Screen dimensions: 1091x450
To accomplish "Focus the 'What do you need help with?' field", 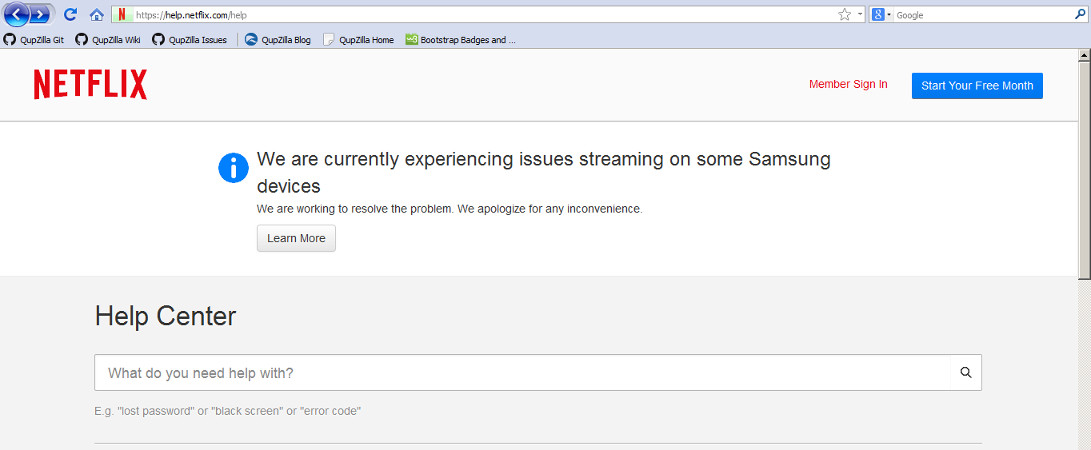I will point(520,373).
